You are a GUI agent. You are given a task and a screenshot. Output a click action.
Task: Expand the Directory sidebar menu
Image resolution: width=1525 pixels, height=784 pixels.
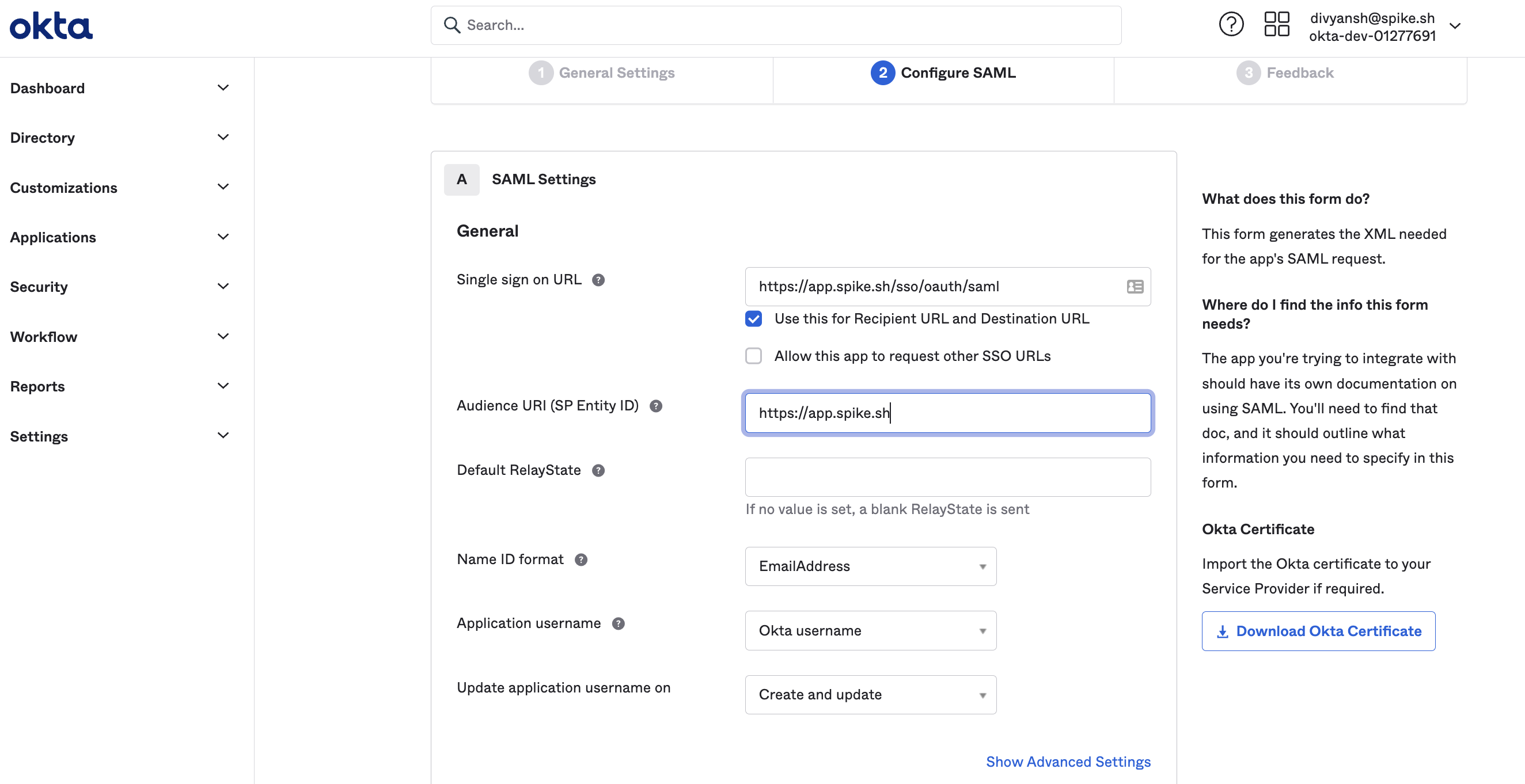click(120, 138)
